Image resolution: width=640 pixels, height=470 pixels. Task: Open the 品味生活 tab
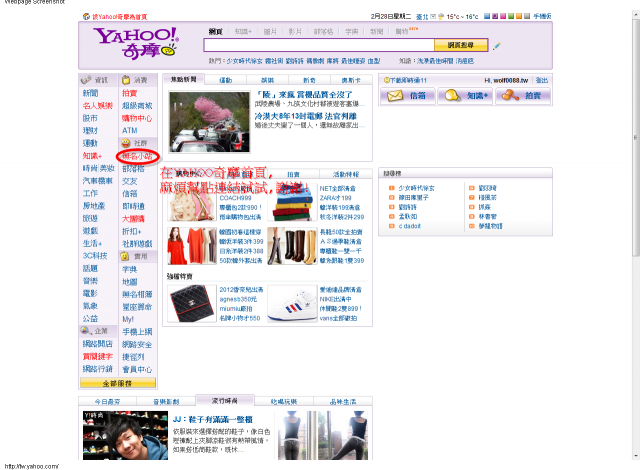tap(343, 401)
